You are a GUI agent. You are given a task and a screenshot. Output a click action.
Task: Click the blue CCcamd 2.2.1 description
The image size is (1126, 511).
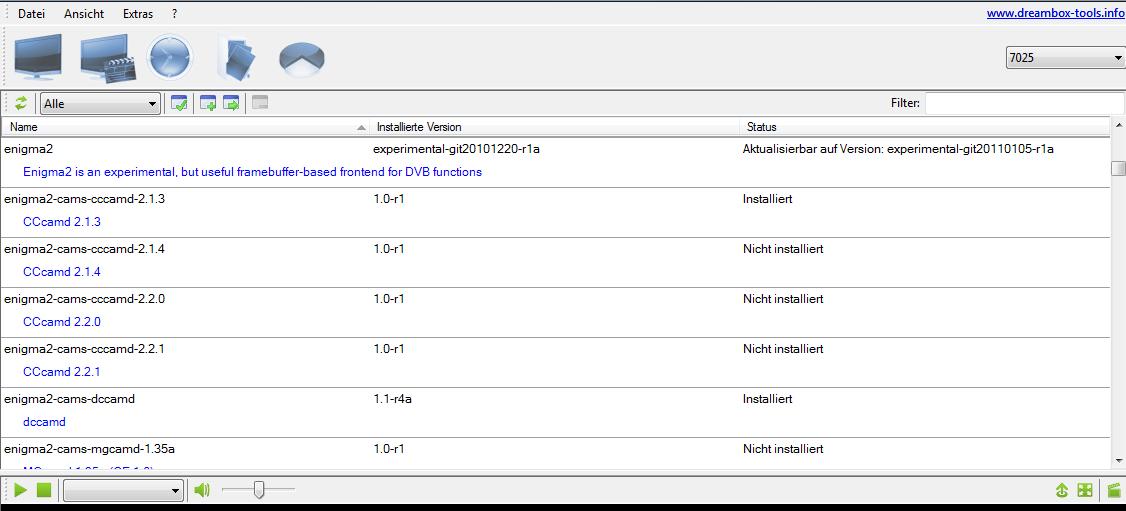tap(62, 372)
